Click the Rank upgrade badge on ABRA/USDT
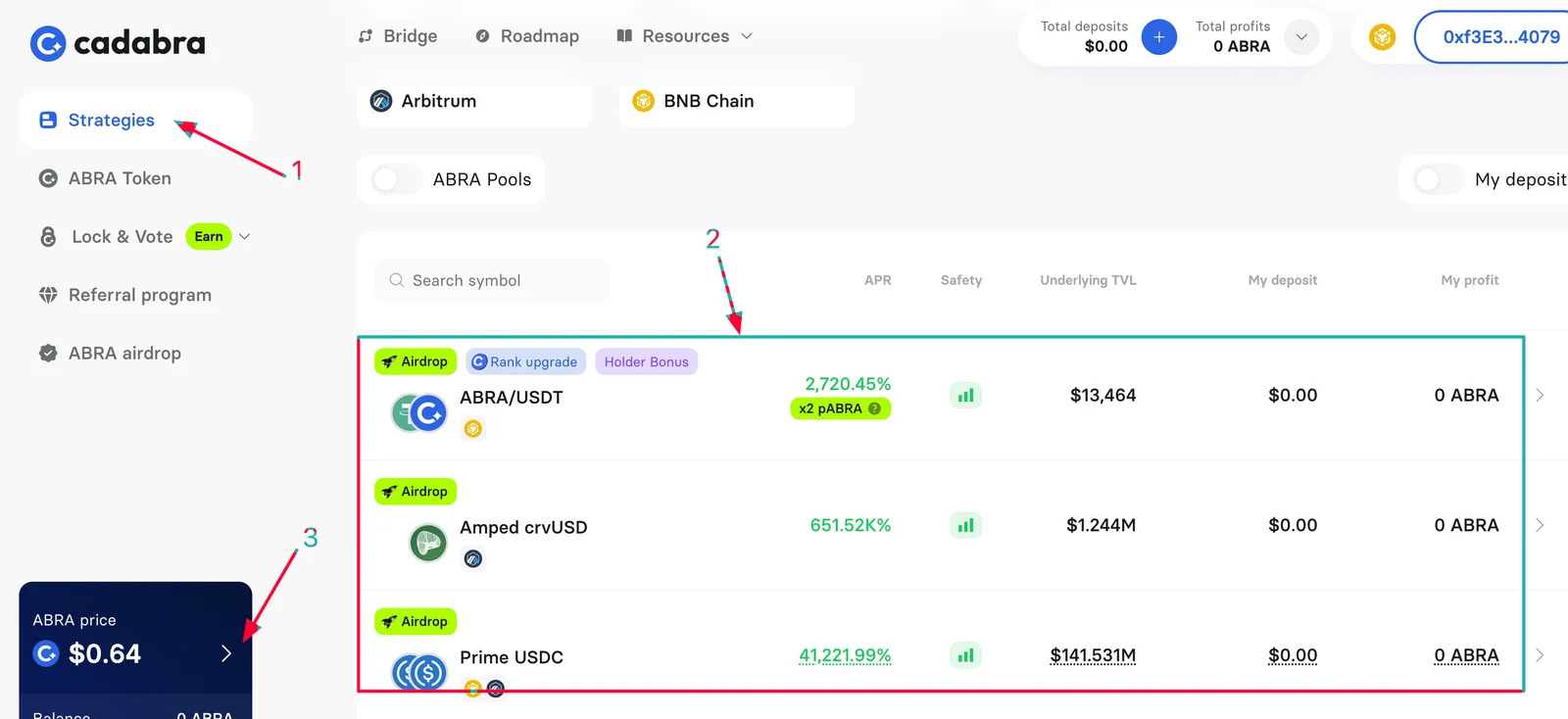Screen dimensions: 1568x719 [x=525, y=361]
